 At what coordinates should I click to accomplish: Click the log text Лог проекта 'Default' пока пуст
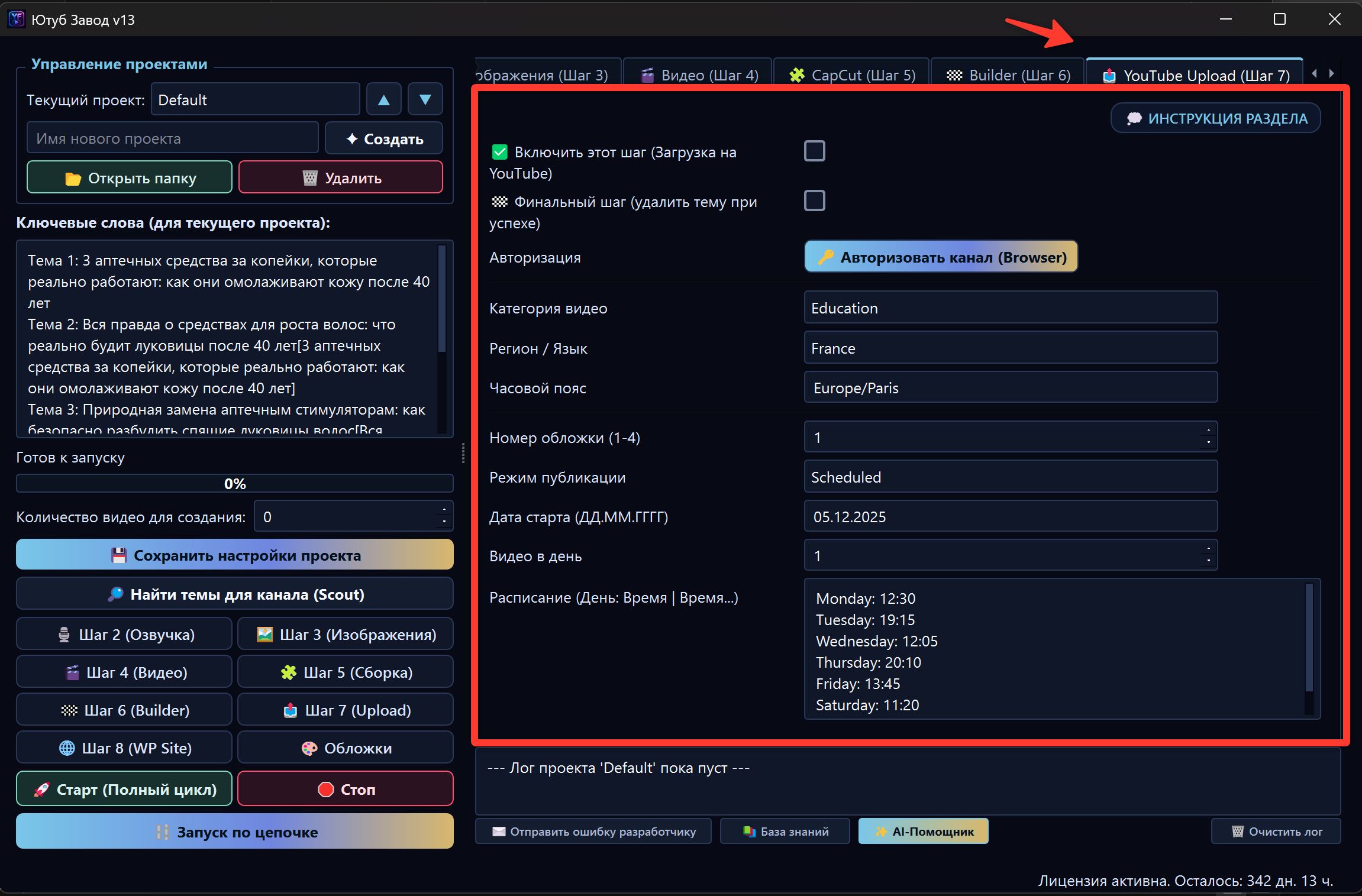click(618, 768)
